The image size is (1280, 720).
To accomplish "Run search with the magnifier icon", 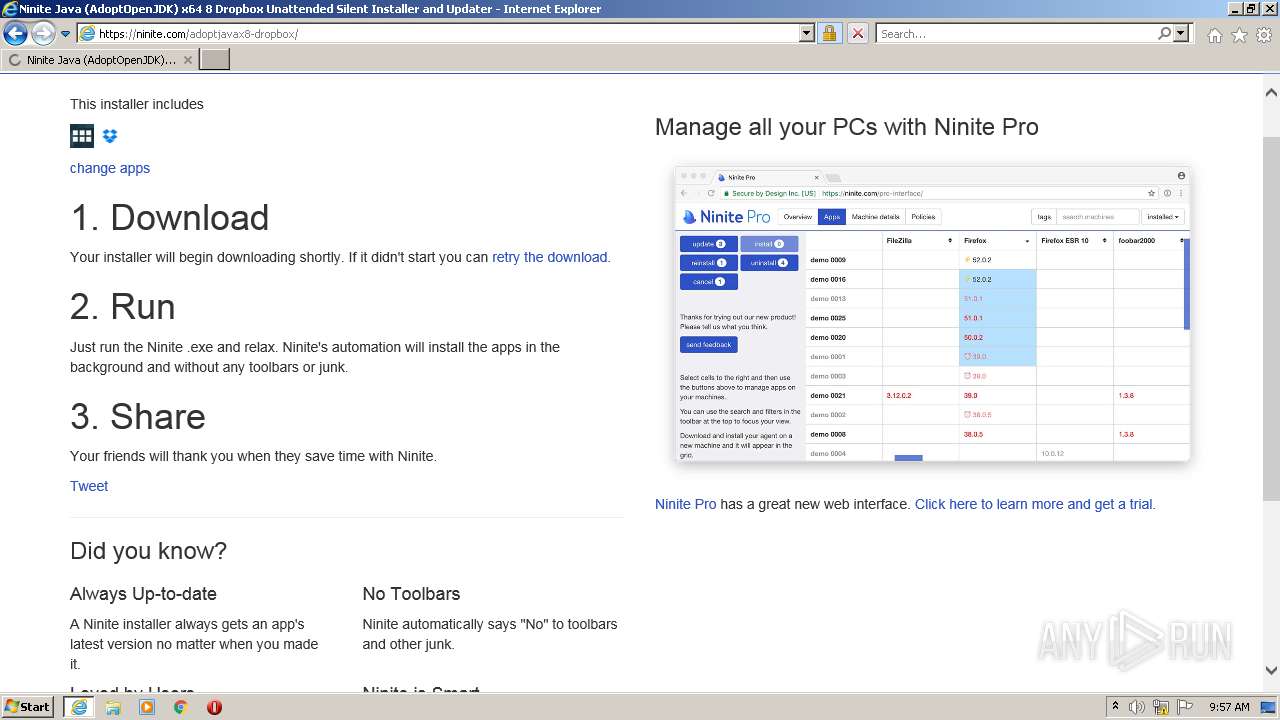I will [1164, 33].
